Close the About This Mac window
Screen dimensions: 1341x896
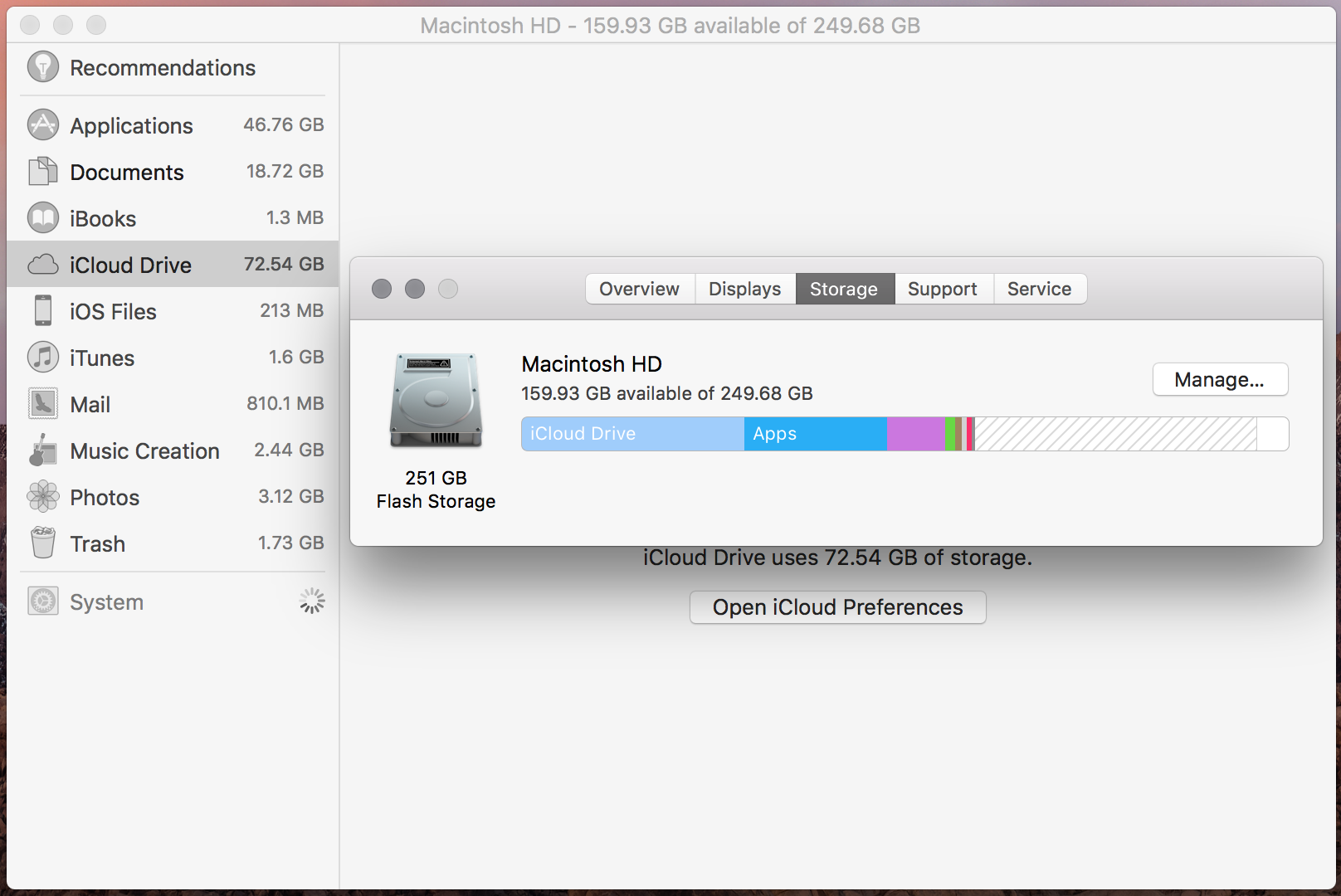tap(382, 289)
